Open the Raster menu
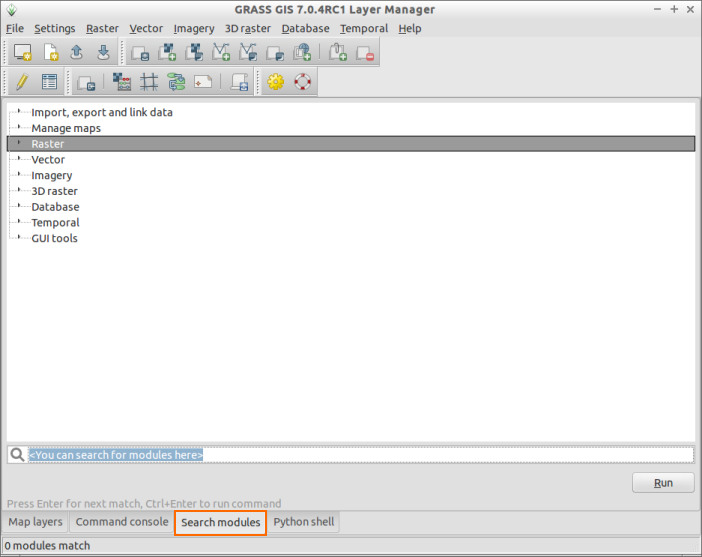Viewport: 702px width, 557px height. click(x=102, y=29)
